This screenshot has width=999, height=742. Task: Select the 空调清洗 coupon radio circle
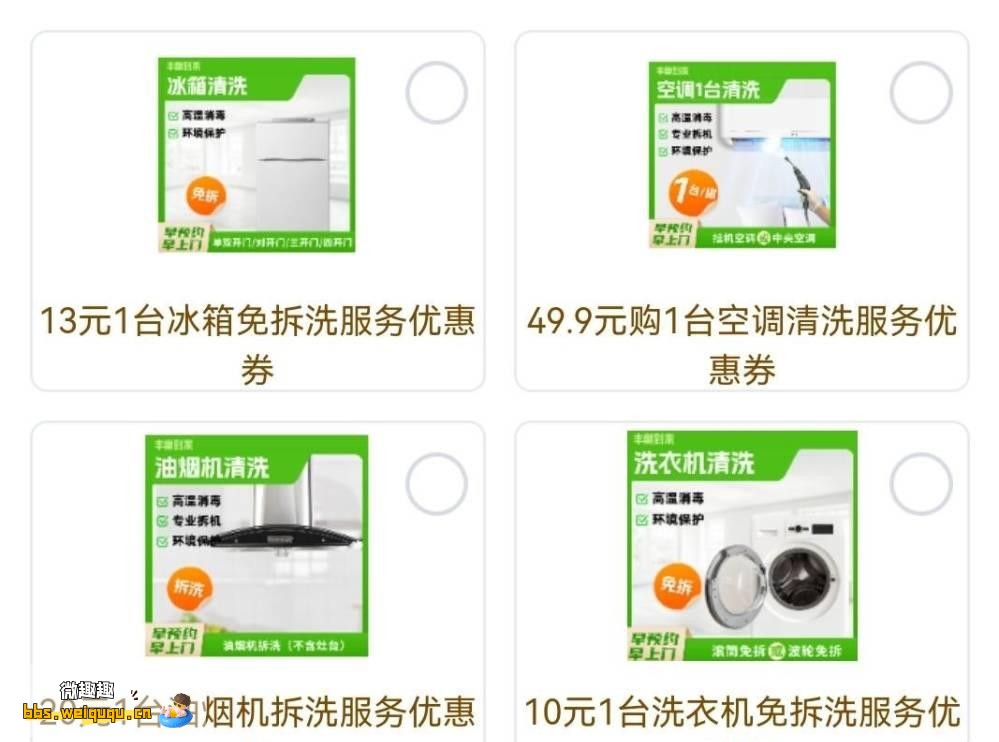click(x=921, y=93)
